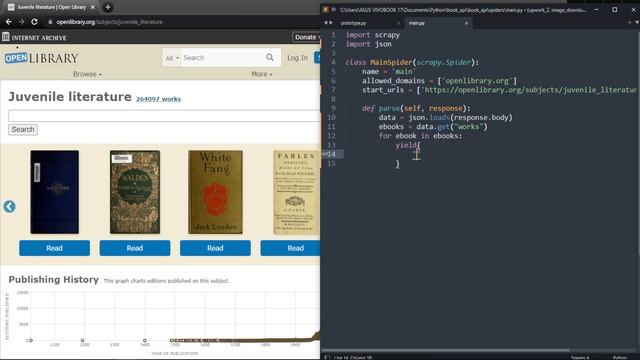Add new editor tab with plus icon

coord(629,23)
